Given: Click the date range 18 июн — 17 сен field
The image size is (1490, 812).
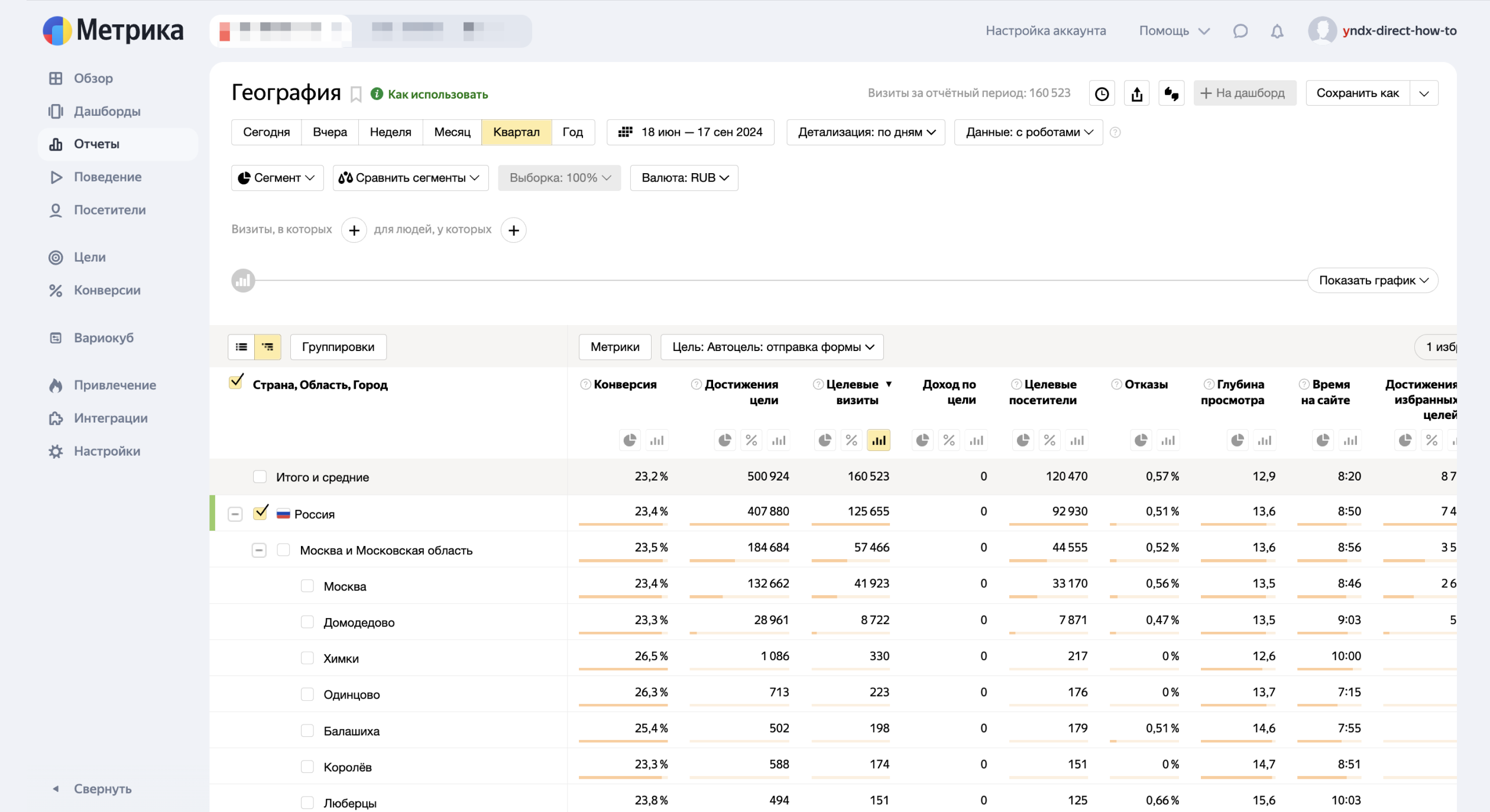Looking at the screenshot, I should 690,132.
